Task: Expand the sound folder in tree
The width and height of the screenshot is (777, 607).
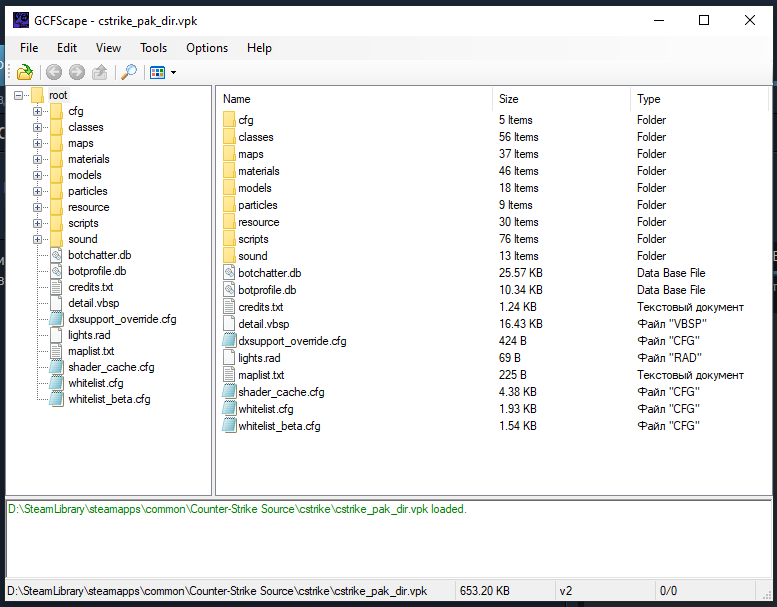Action: [x=37, y=239]
